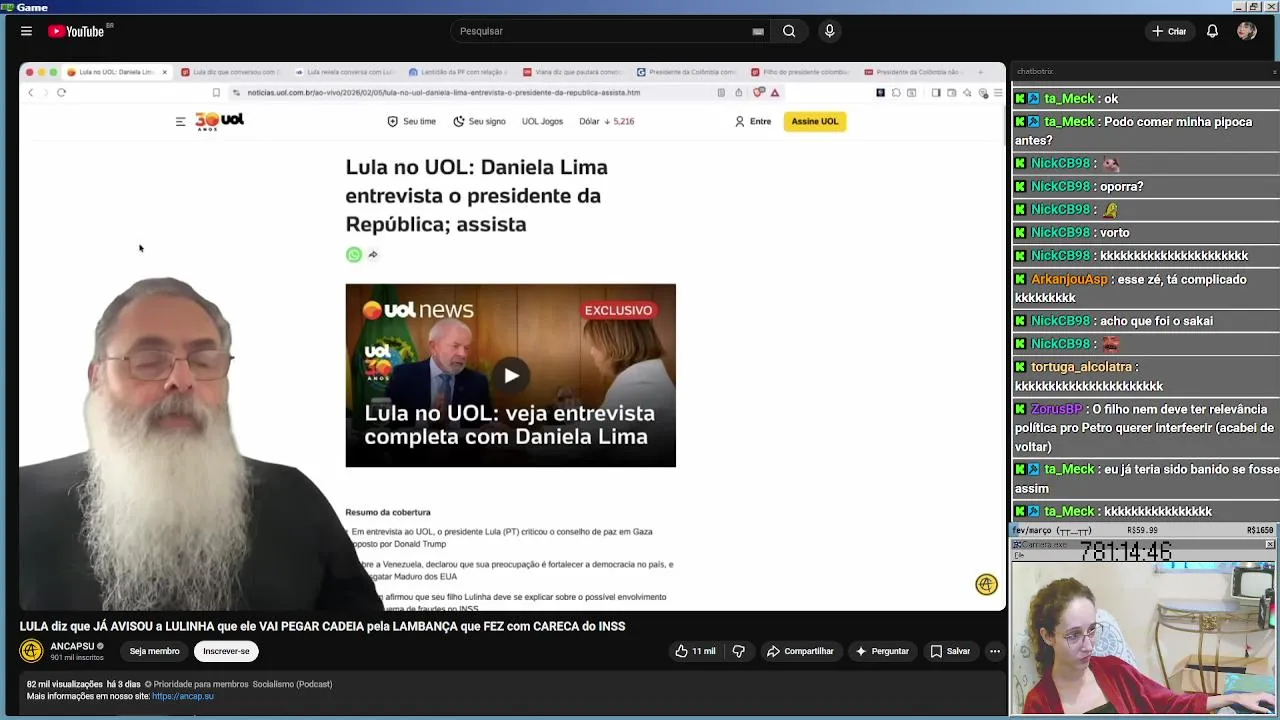
Task: Click the chatbotrix chat header label
Action: click(x=1035, y=72)
